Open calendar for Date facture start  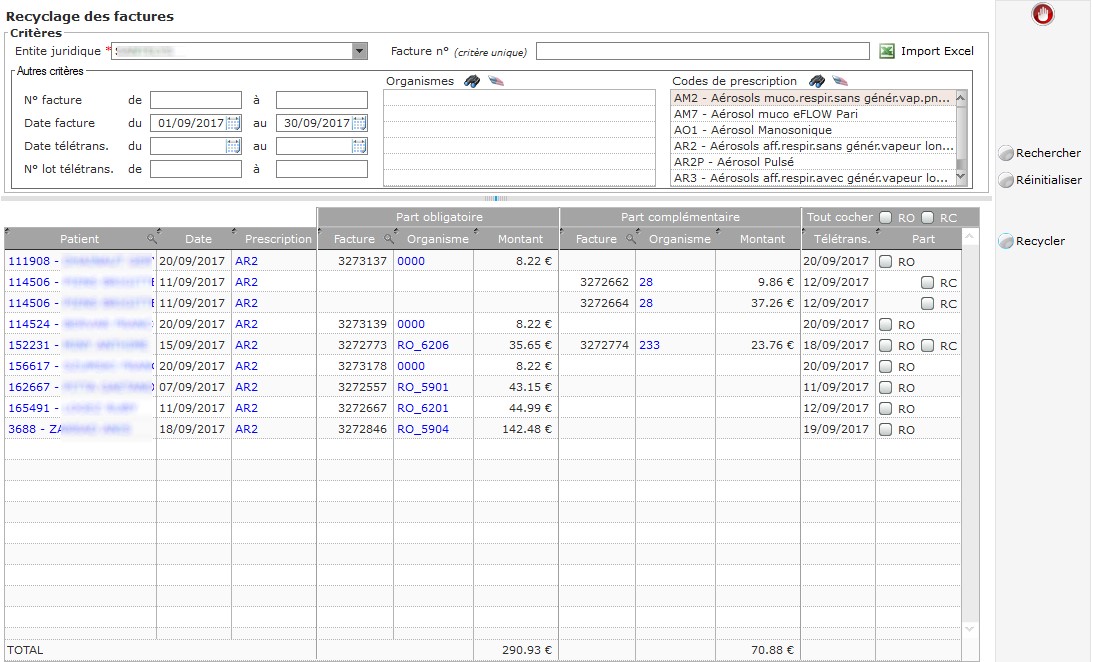pyautogui.click(x=234, y=123)
